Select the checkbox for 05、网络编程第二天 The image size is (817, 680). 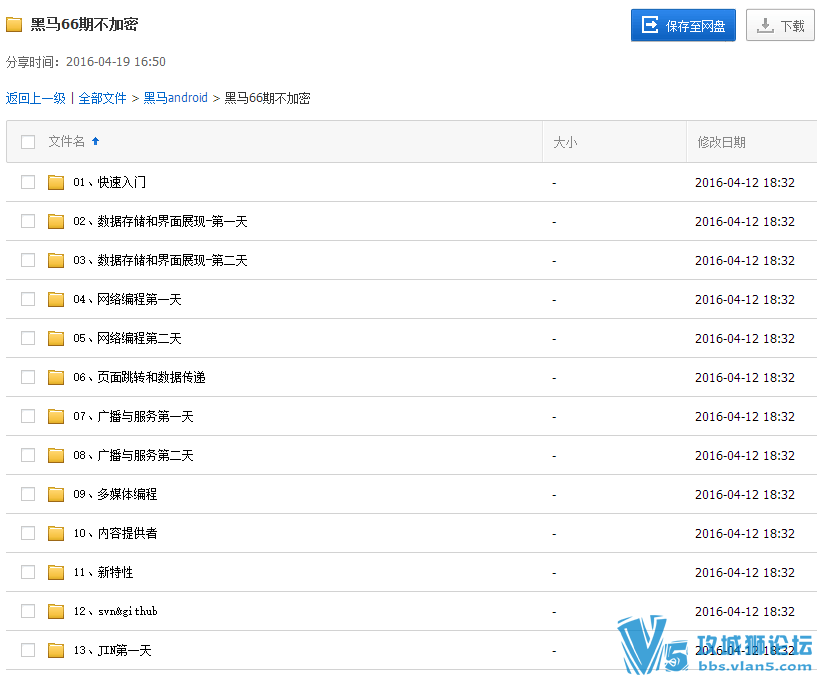(x=28, y=339)
